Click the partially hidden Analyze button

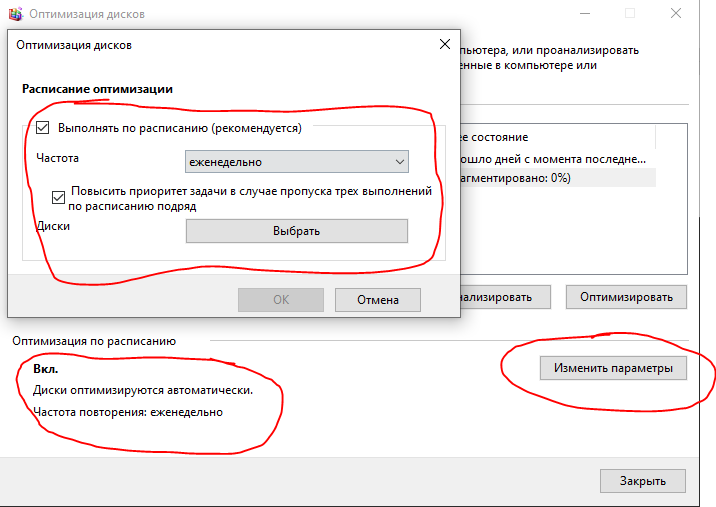[x=505, y=297]
